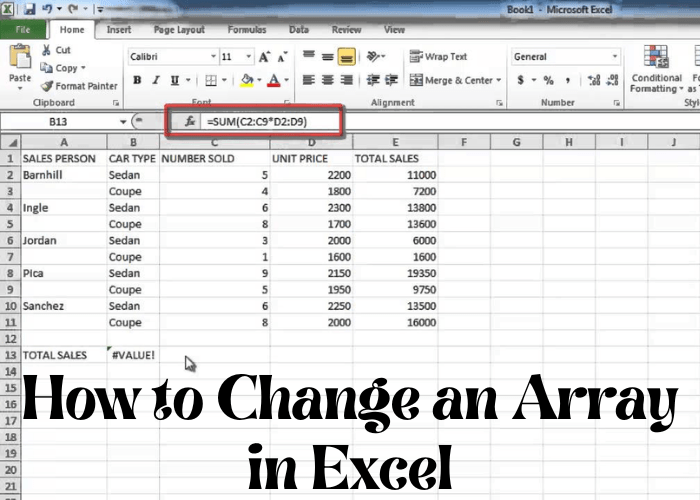Toggle Align Text Right
Viewport: 700px width, 500px height.
(346, 80)
